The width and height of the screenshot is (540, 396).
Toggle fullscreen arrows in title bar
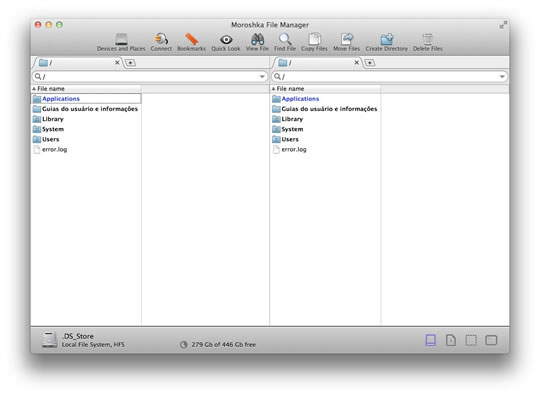click(x=503, y=25)
